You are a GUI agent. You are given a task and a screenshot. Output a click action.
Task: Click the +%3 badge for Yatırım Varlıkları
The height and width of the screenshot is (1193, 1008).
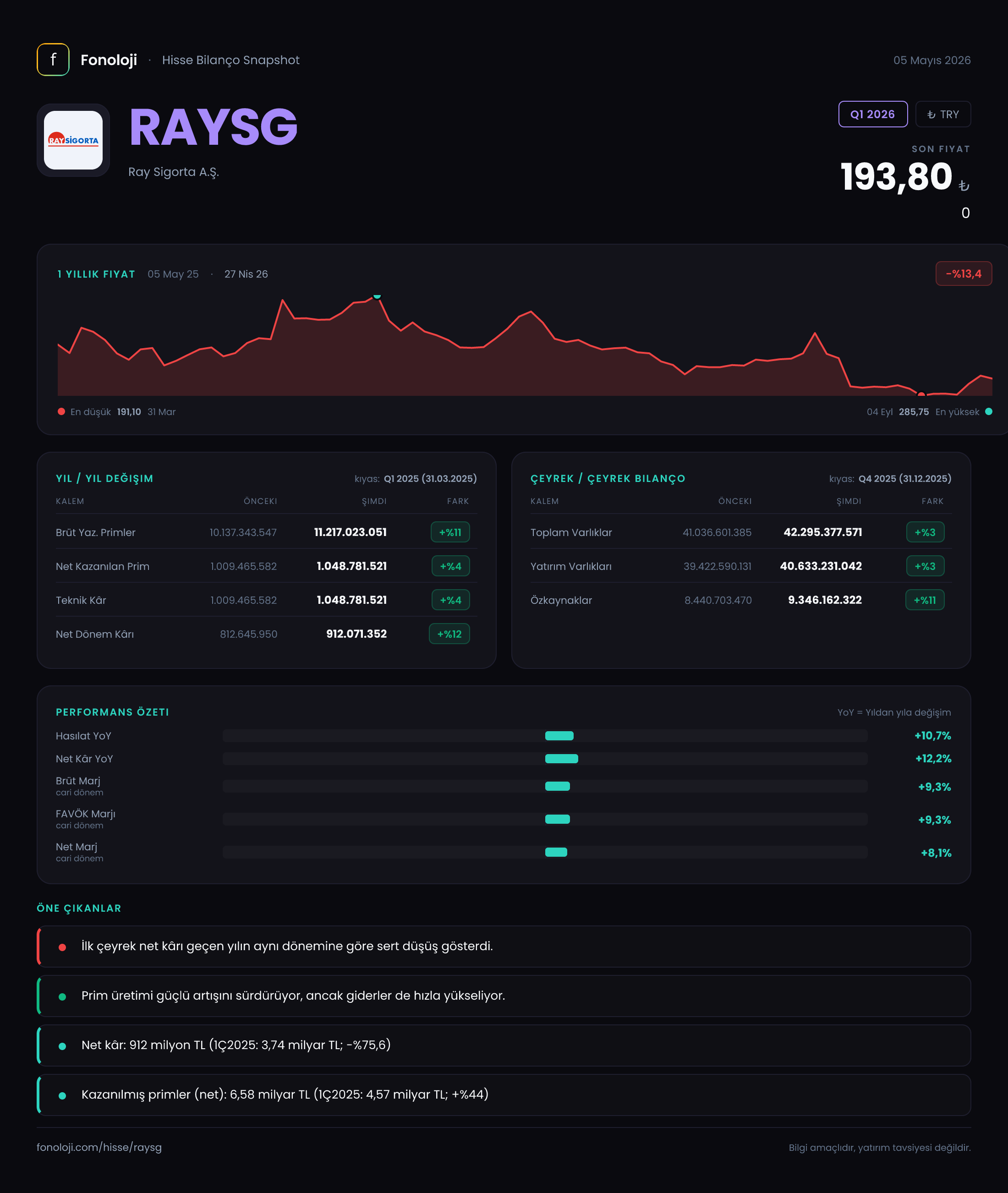point(925,566)
